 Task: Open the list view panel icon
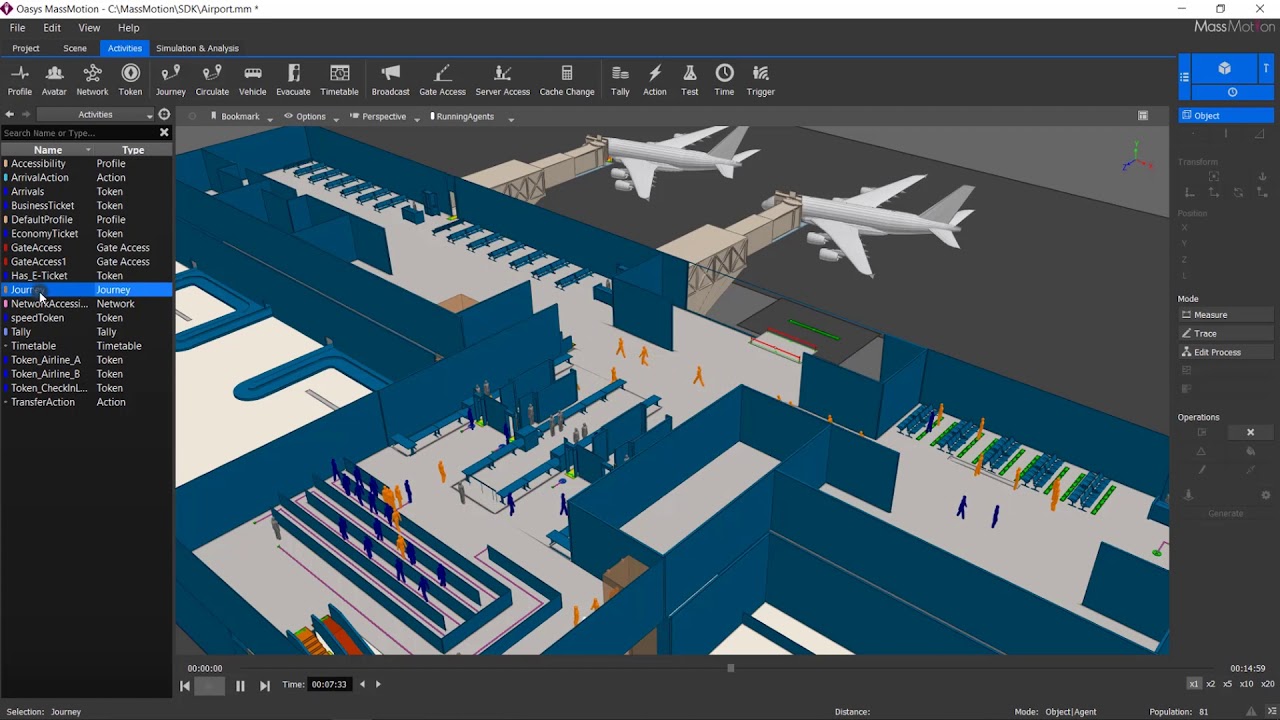point(1184,76)
